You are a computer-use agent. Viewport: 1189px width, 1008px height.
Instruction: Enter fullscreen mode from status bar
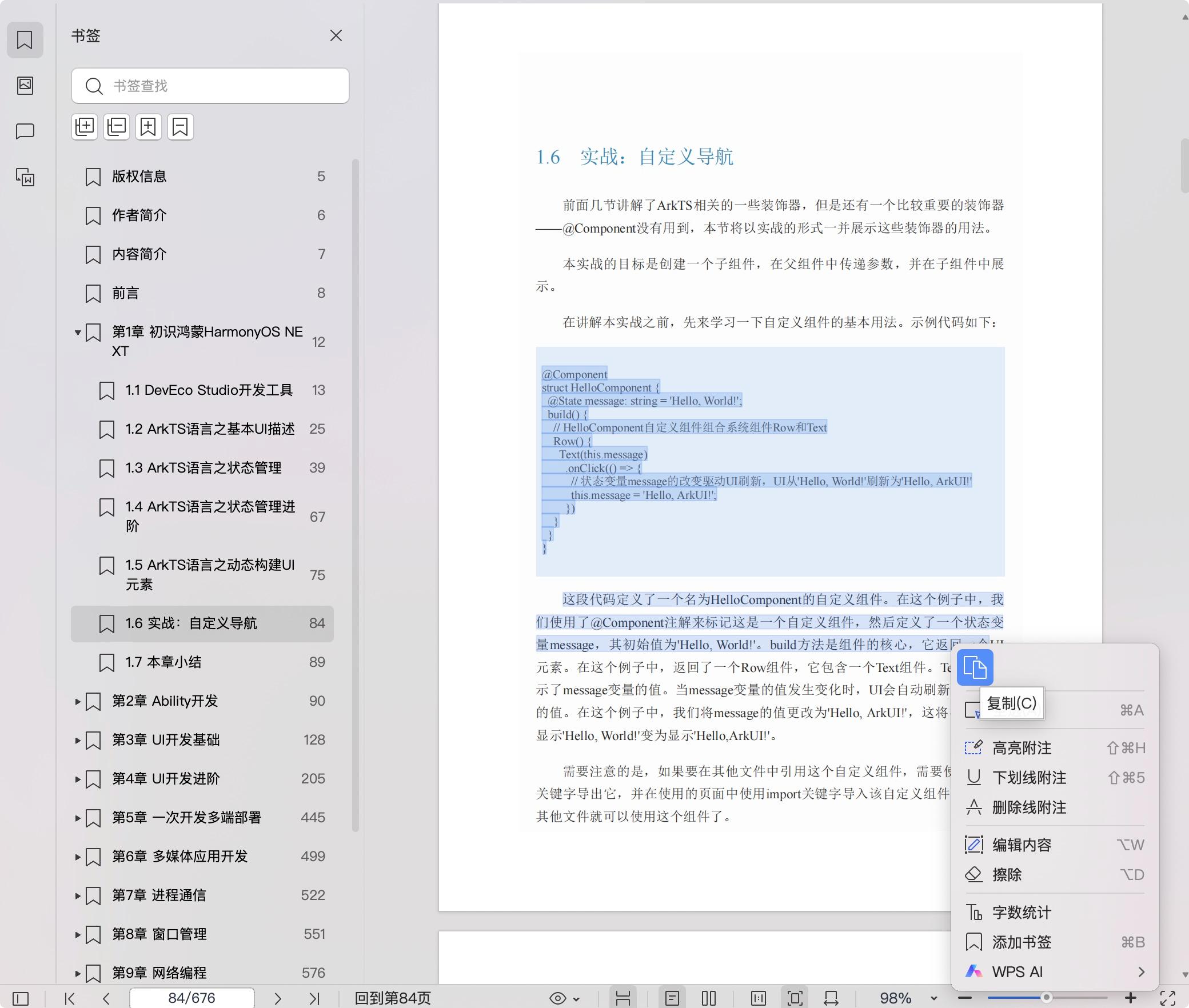coord(1168,998)
